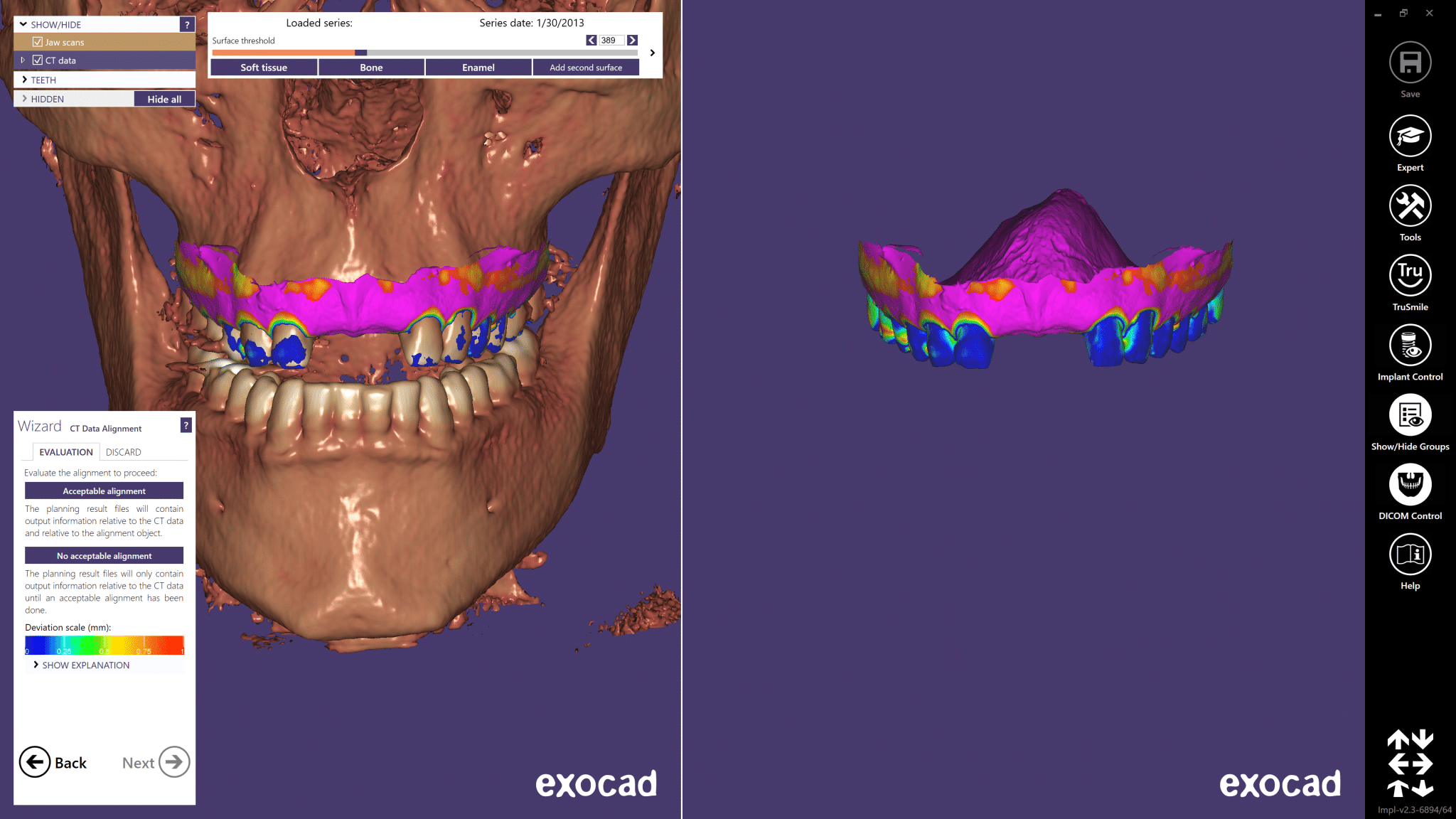
Task: Click Acceptable alignment button
Action: tap(104, 491)
